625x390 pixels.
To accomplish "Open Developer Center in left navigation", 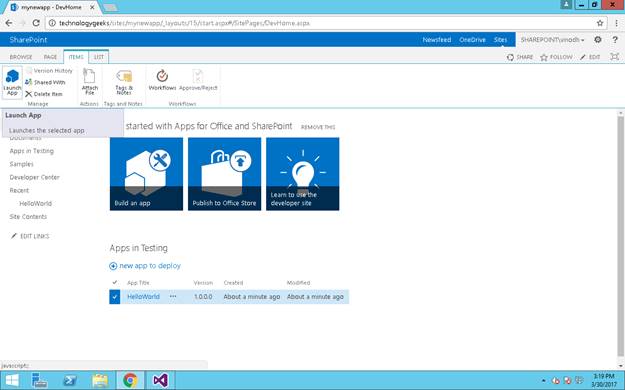I will click(x=34, y=177).
